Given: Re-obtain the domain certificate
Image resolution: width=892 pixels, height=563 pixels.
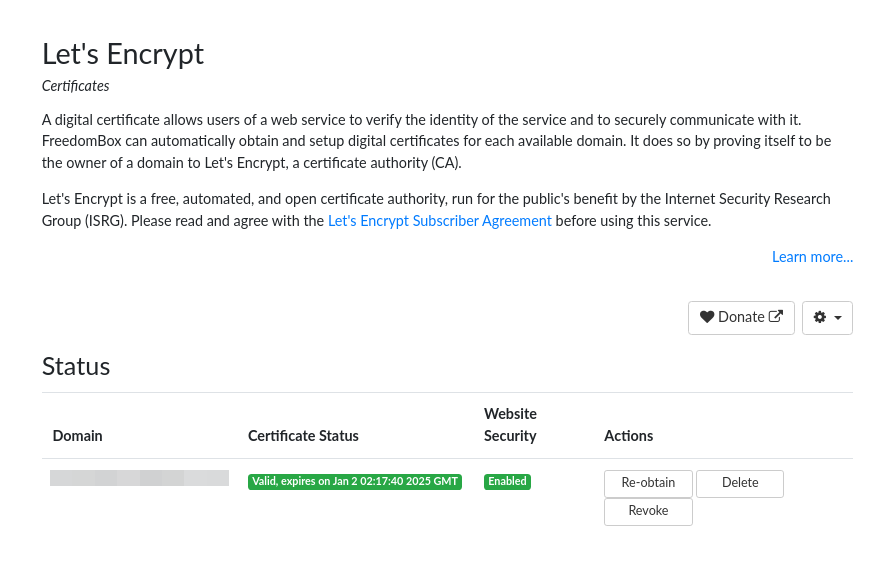Looking at the screenshot, I should click(648, 483).
